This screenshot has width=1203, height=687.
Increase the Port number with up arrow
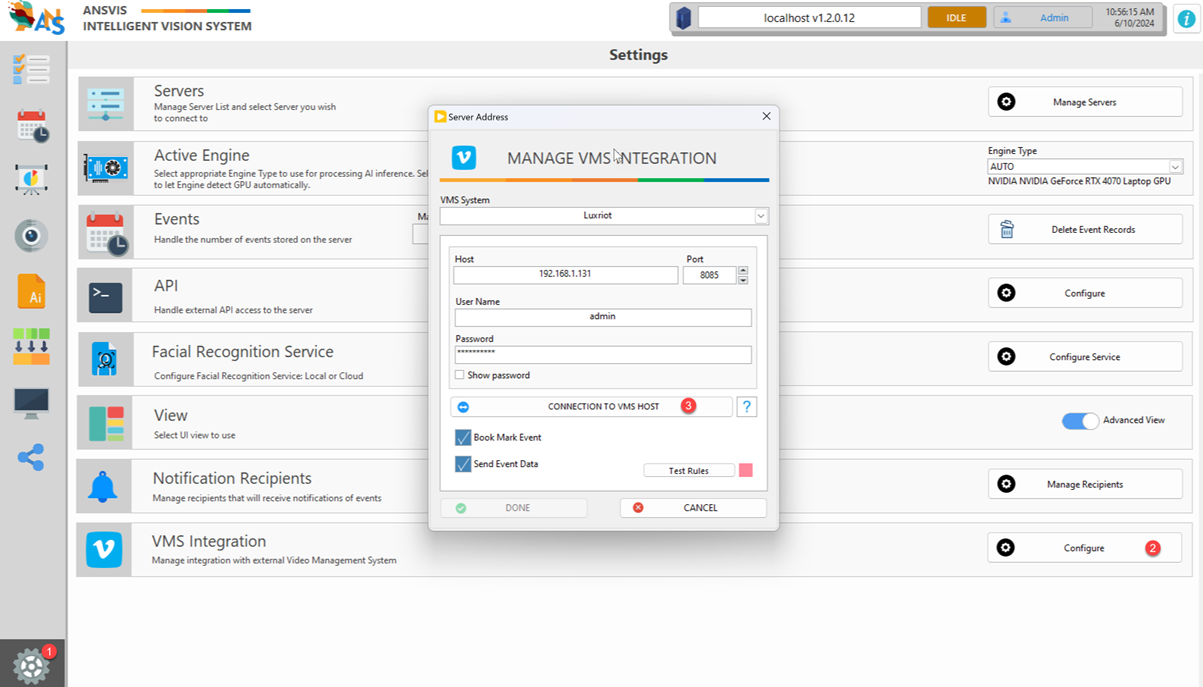click(743, 270)
